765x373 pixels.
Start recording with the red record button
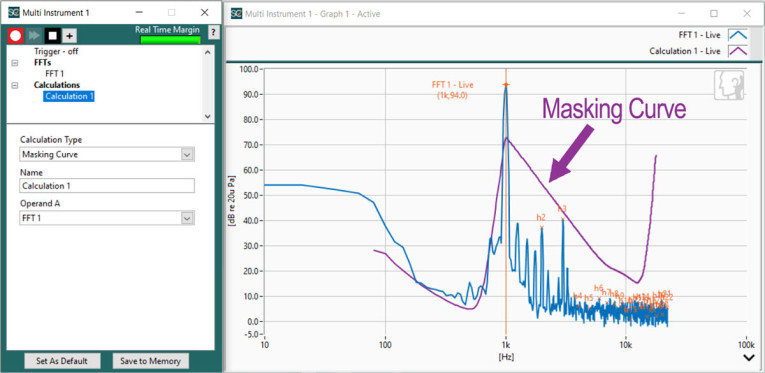point(16,36)
